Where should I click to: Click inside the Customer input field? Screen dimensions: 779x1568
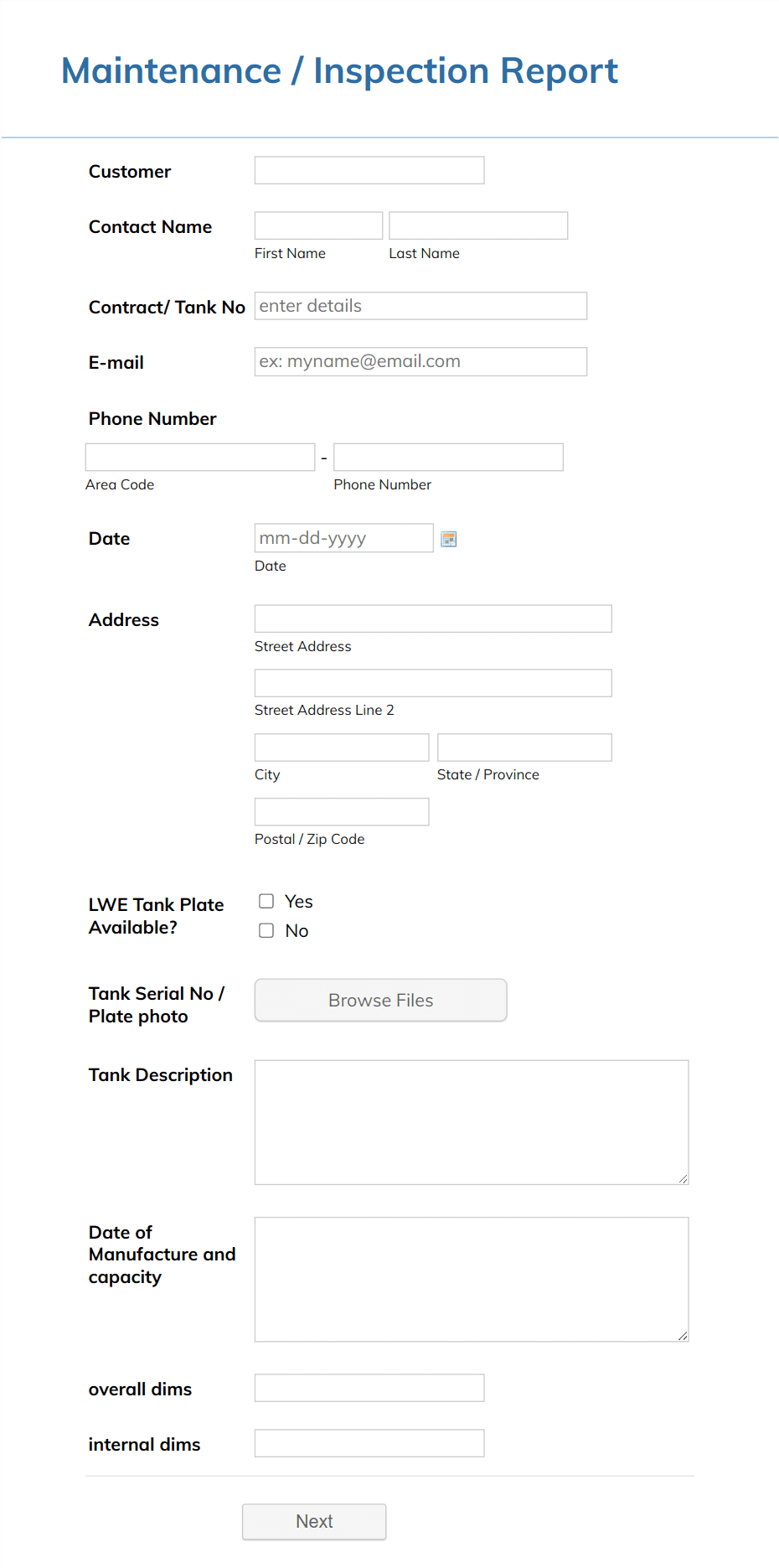369,170
